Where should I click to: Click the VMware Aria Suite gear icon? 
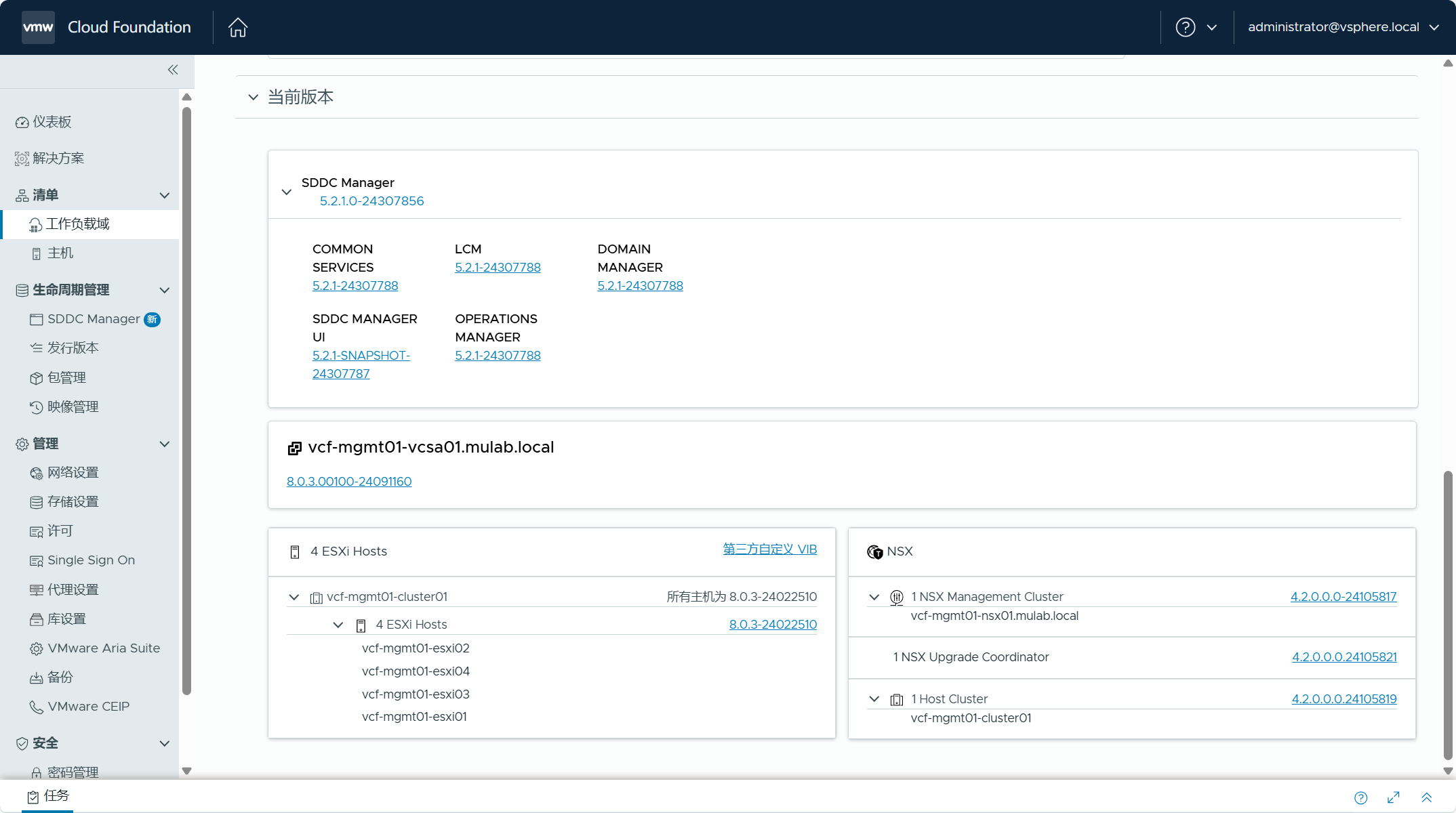click(x=37, y=649)
